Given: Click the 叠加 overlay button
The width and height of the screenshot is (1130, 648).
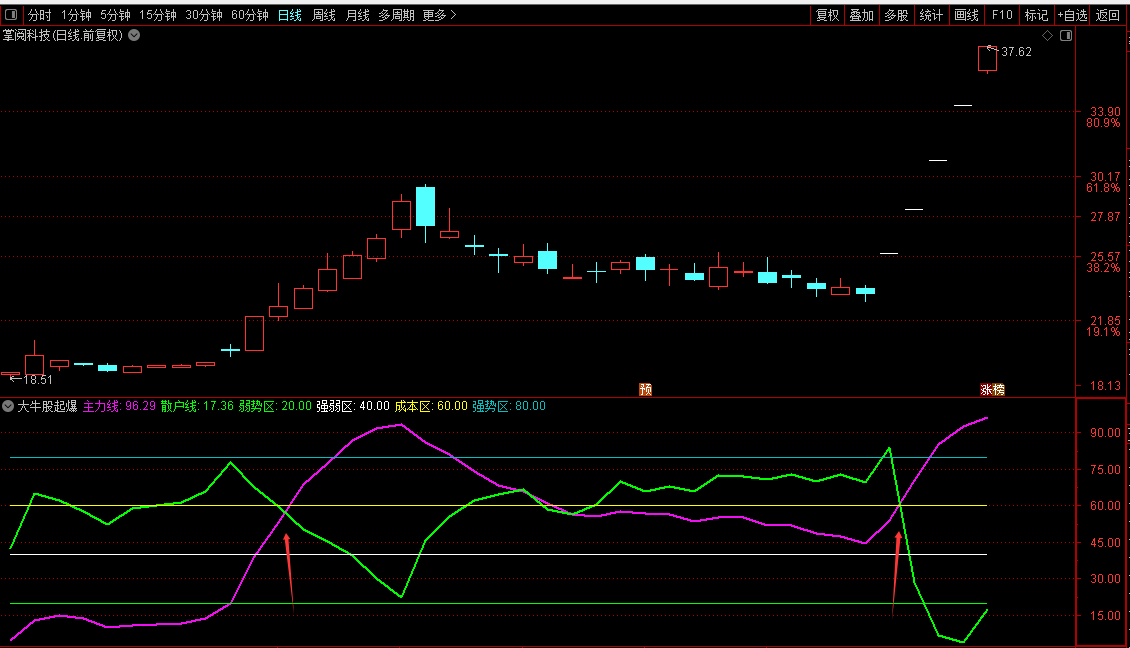Looking at the screenshot, I should [x=861, y=15].
